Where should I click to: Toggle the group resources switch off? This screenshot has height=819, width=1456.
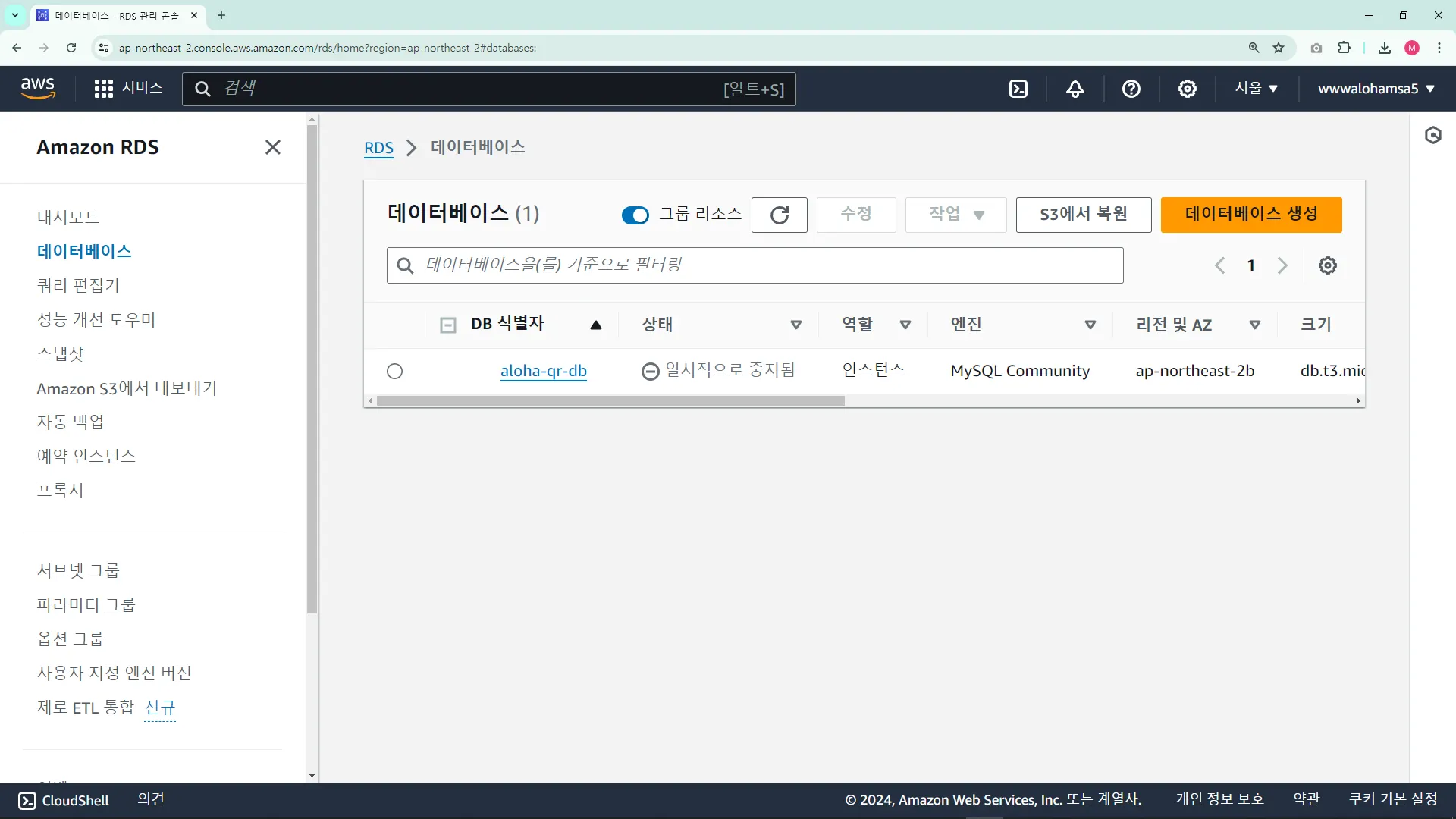pyautogui.click(x=635, y=215)
